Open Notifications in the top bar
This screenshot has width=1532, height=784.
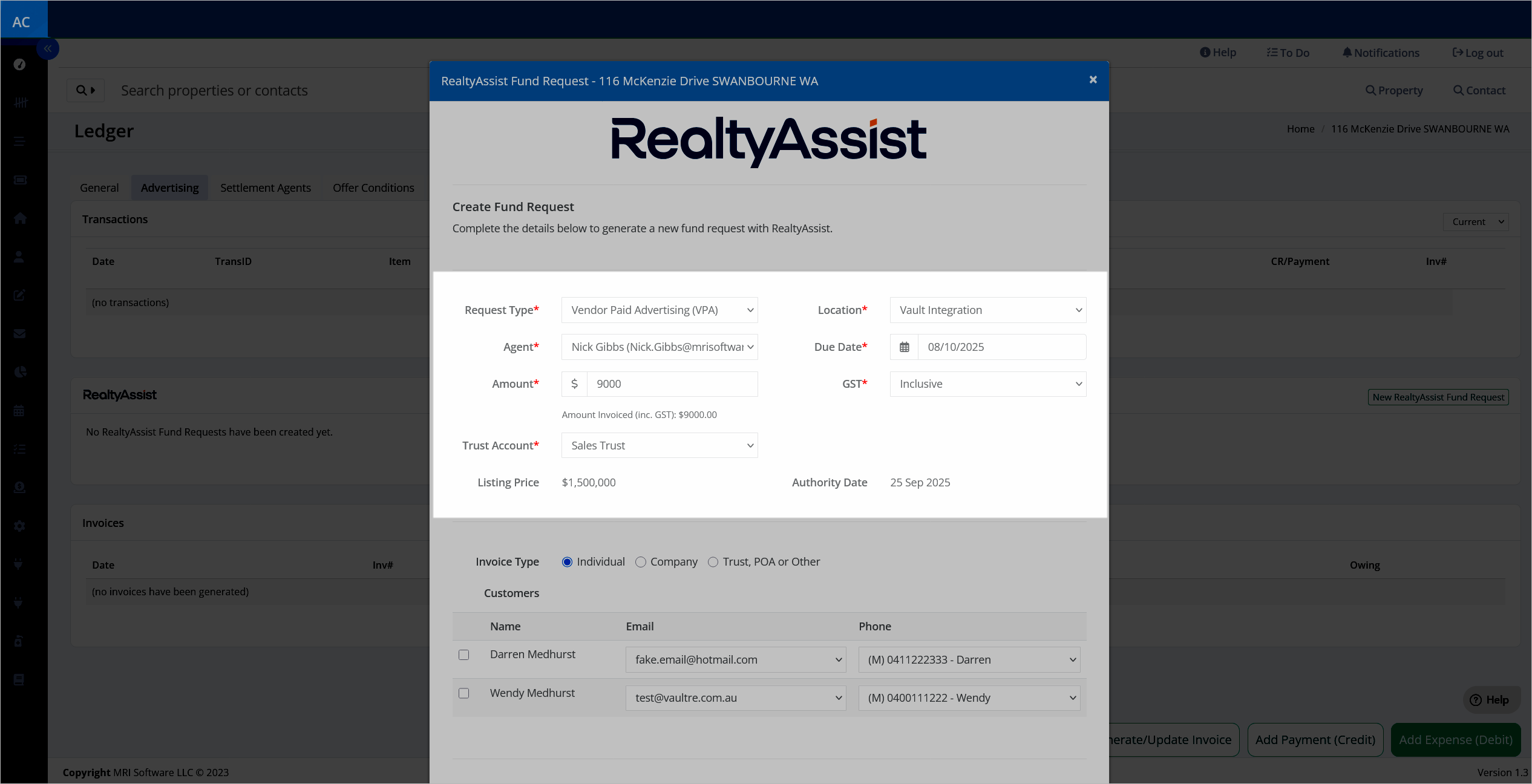click(1381, 53)
